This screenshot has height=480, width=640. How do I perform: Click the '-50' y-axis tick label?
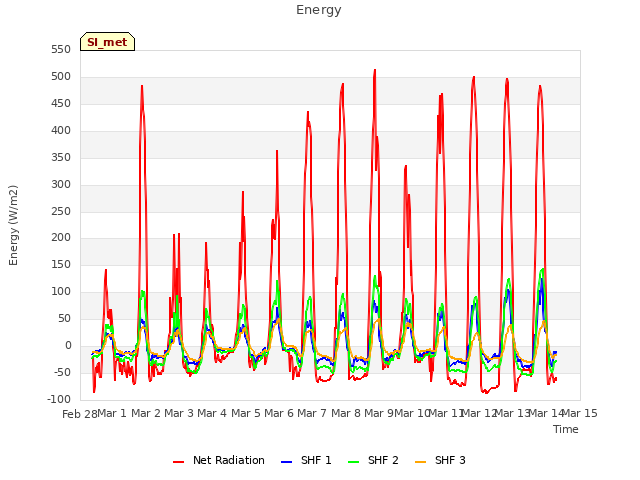62,372
